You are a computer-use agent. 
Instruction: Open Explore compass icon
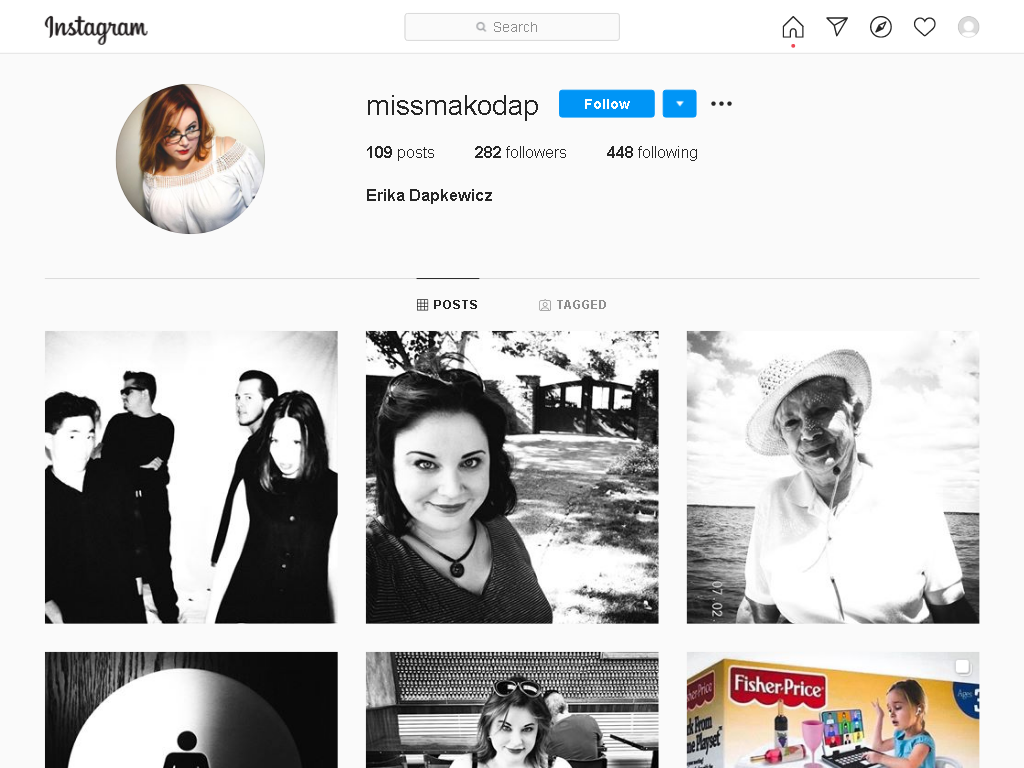pos(880,27)
